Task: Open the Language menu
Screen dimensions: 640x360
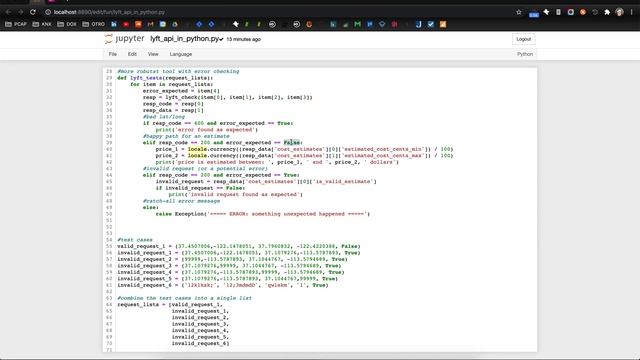Action: [x=181, y=54]
